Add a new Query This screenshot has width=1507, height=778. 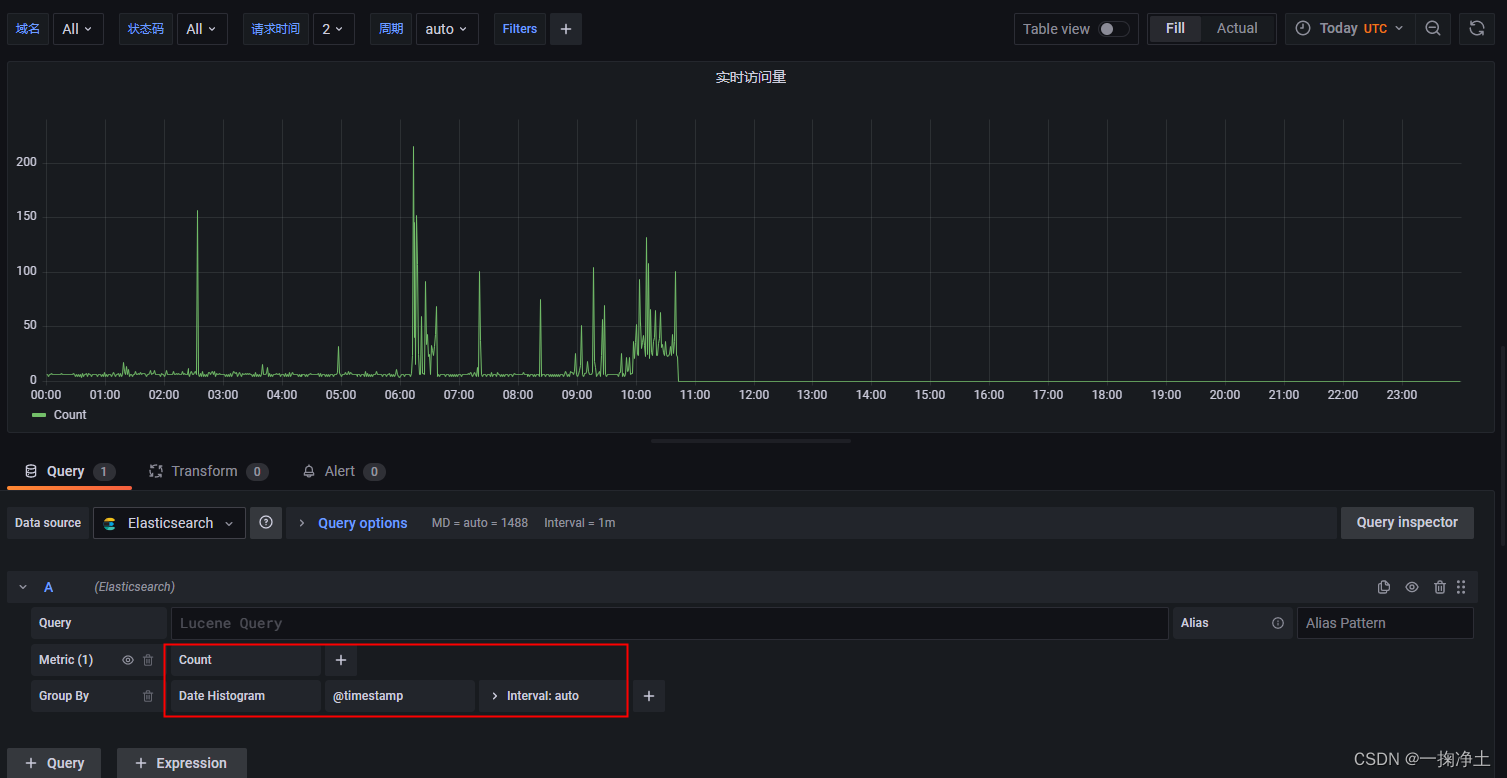(54, 763)
